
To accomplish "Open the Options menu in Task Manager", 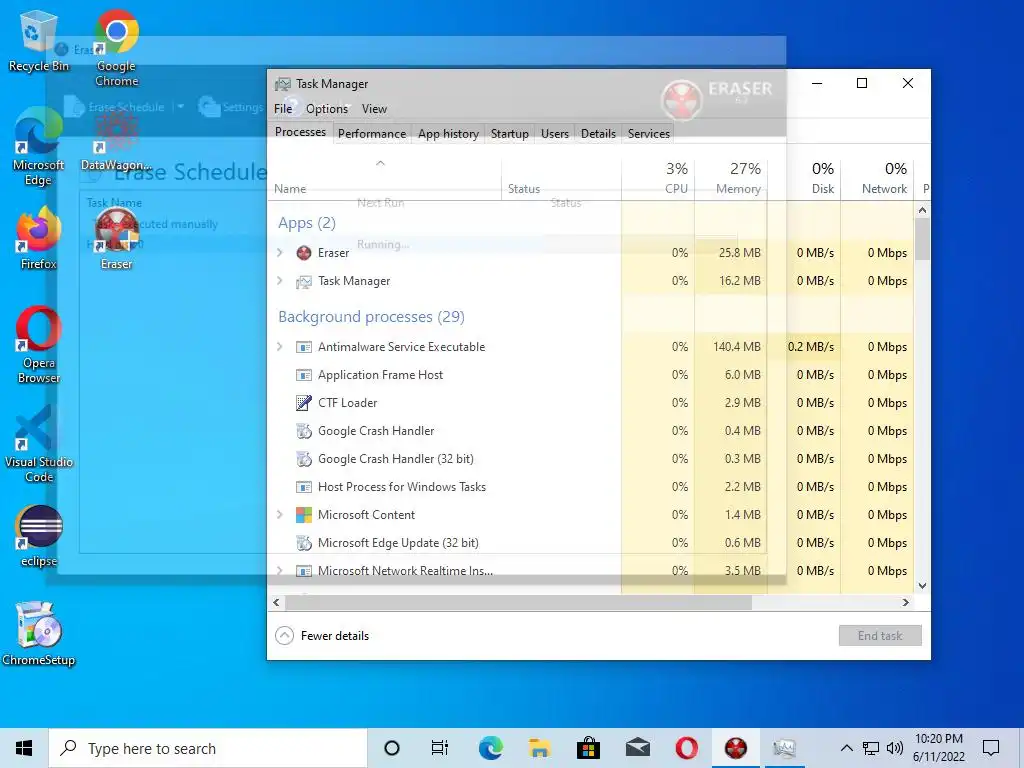I will pos(327,109).
